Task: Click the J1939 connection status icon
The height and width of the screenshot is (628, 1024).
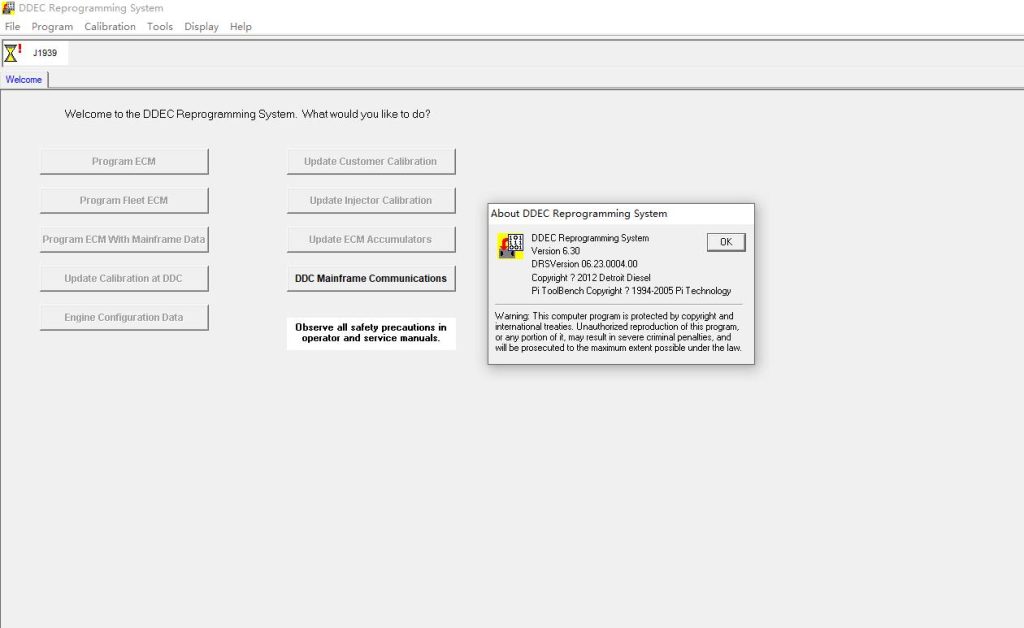Action: (x=13, y=53)
